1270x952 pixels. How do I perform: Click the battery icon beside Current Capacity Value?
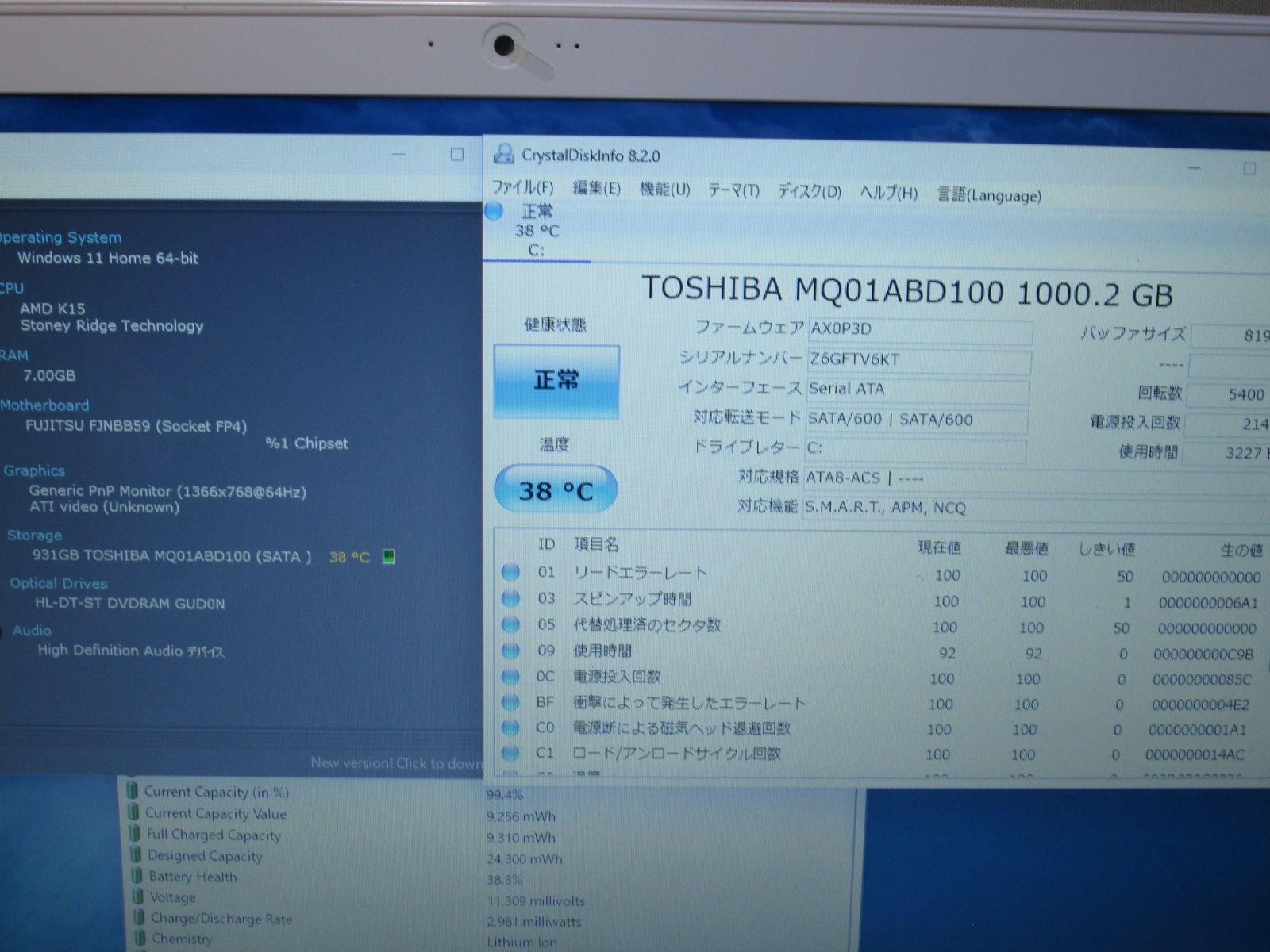[x=134, y=812]
